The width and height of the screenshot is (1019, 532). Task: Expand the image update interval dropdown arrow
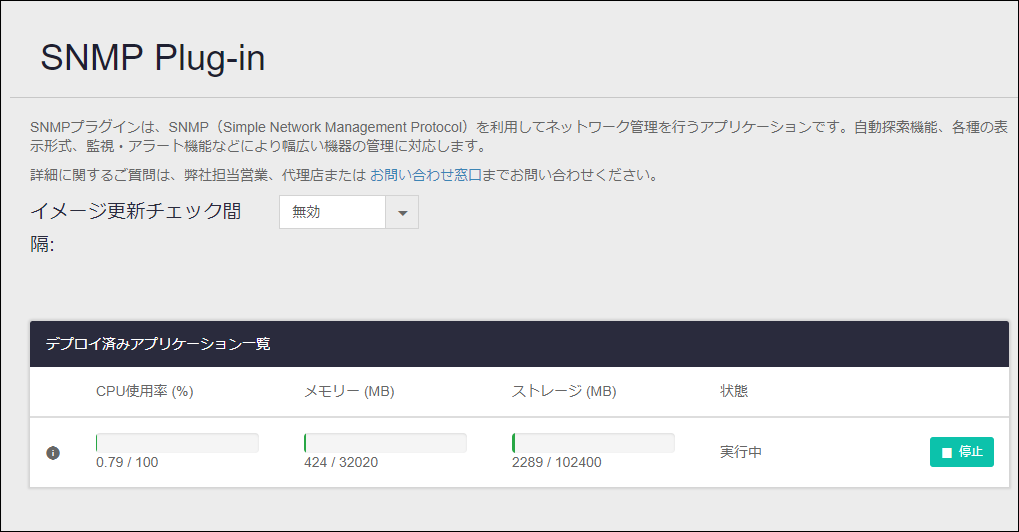click(402, 212)
